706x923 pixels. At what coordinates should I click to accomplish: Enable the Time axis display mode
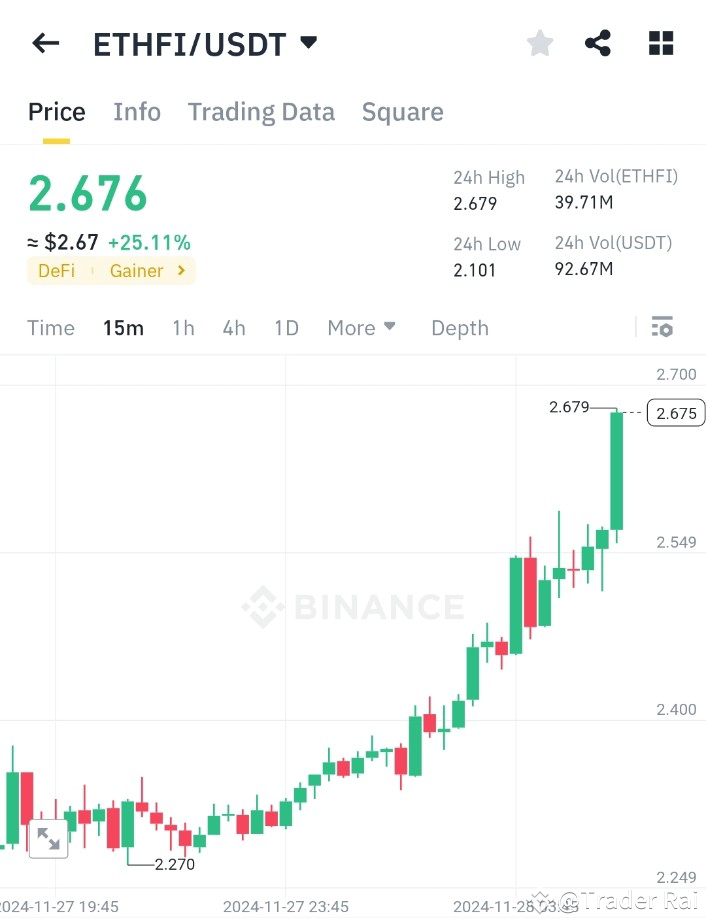click(50, 327)
